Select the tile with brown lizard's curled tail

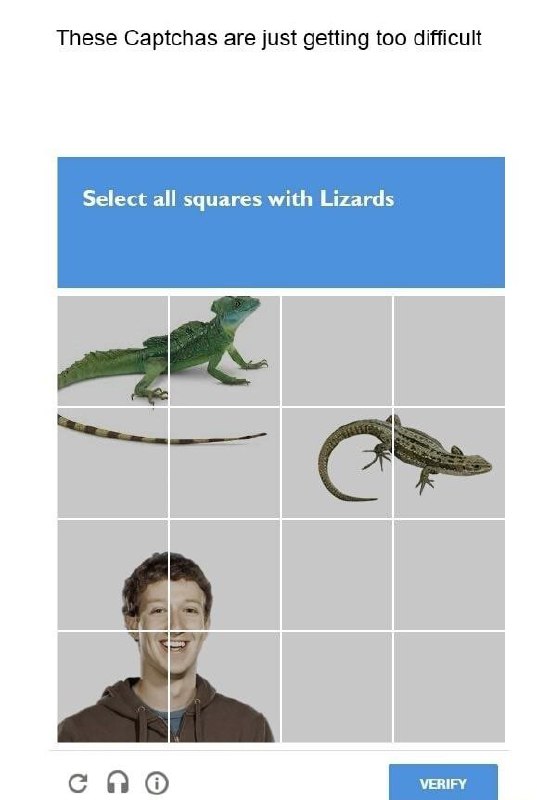pyautogui.click(x=337, y=463)
